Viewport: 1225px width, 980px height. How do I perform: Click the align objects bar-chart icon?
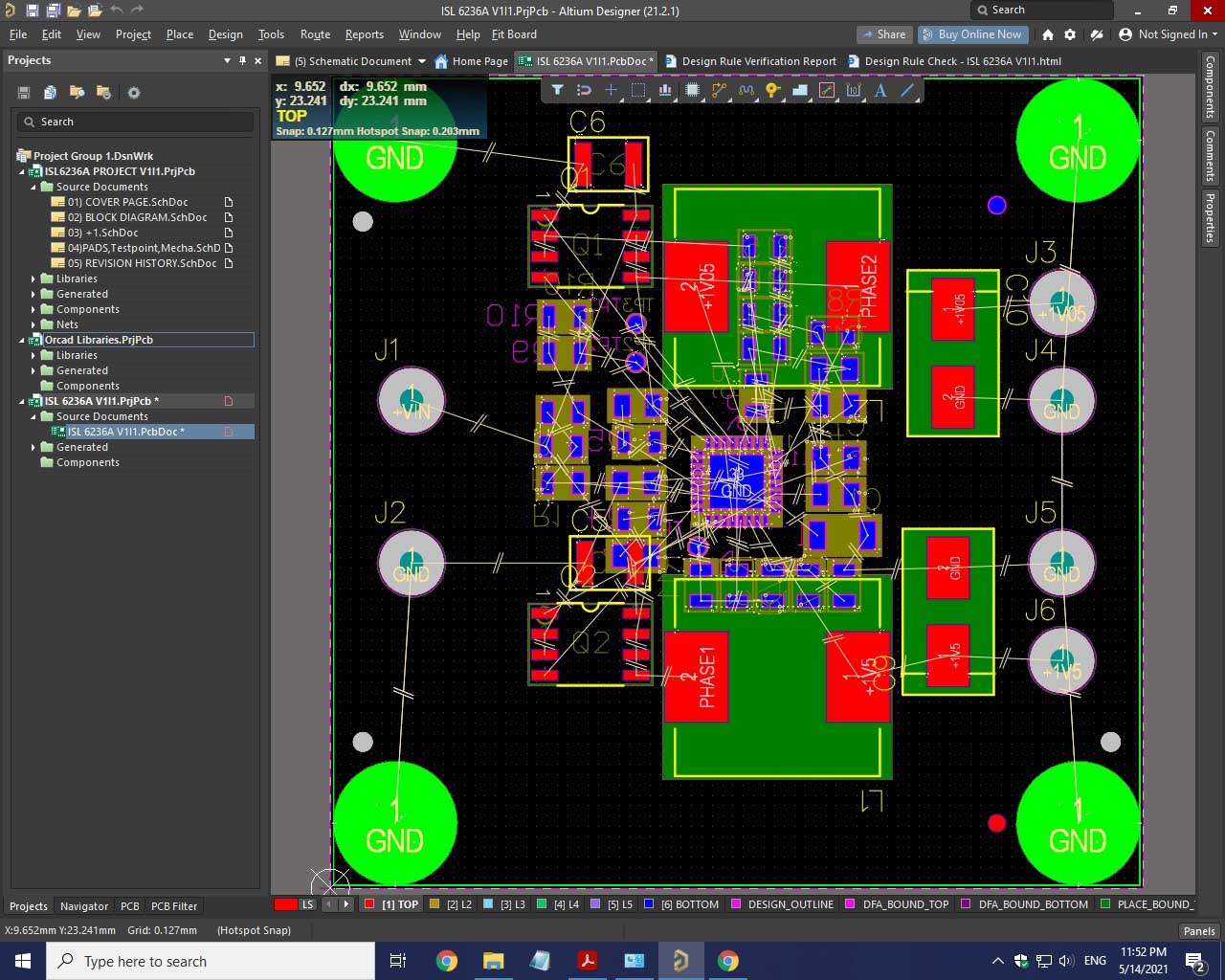click(665, 90)
